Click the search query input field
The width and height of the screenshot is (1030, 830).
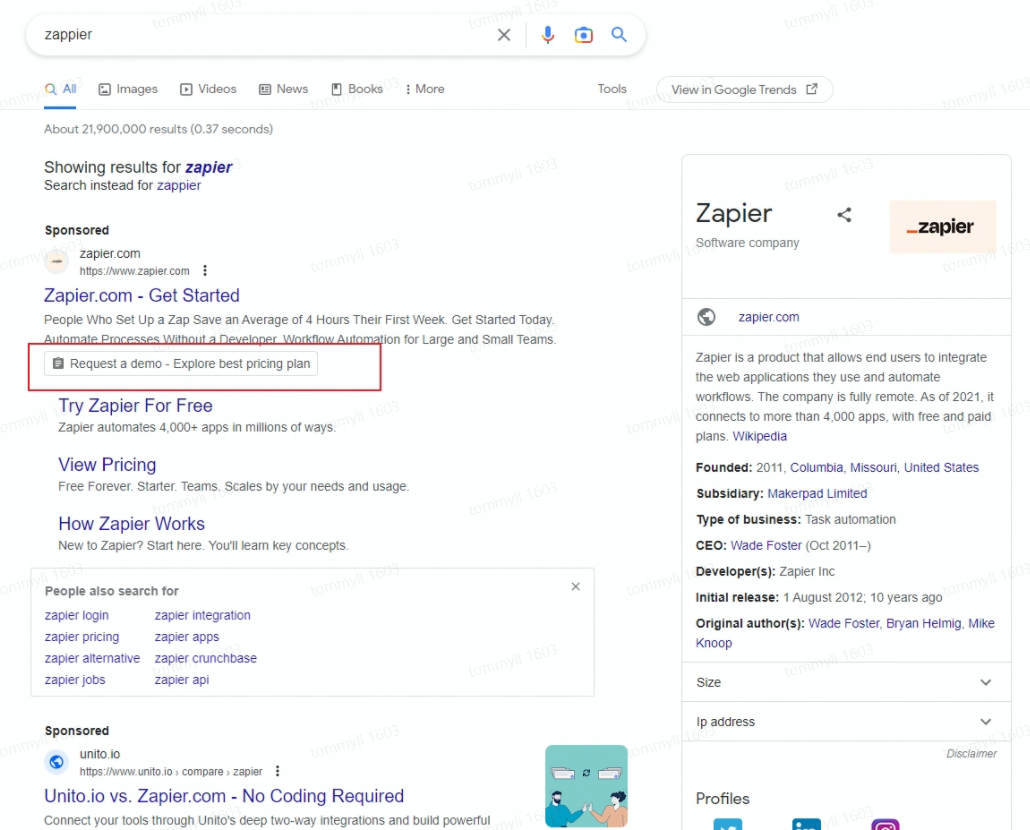tap(263, 35)
